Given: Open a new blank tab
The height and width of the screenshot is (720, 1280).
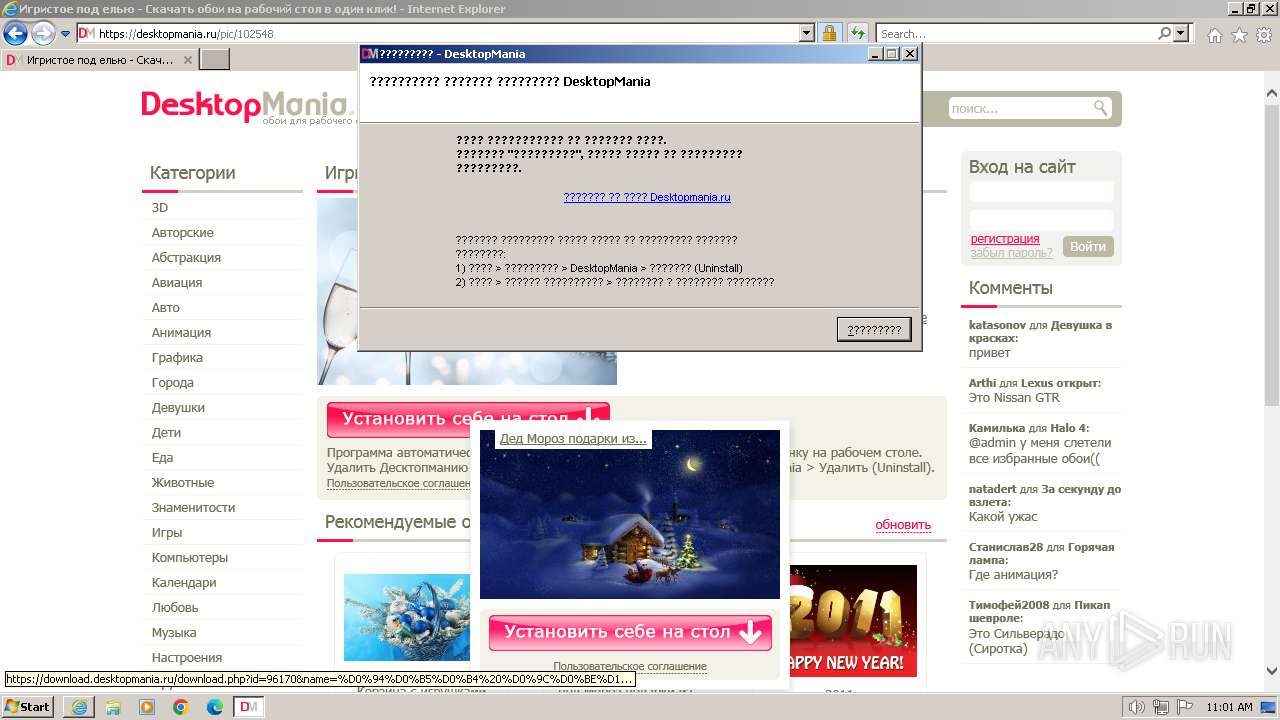Looking at the screenshot, I should point(215,60).
